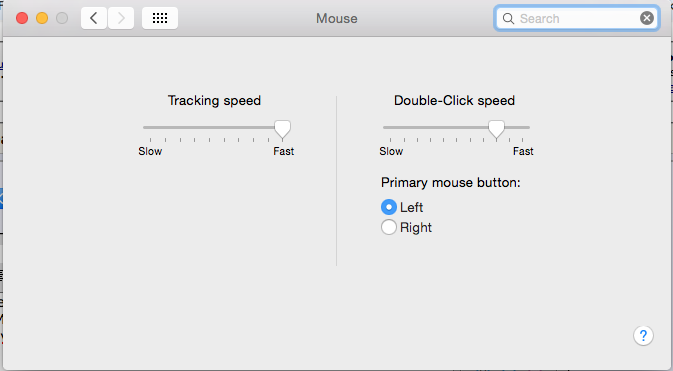Clear the search field with X icon

(x=646, y=18)
